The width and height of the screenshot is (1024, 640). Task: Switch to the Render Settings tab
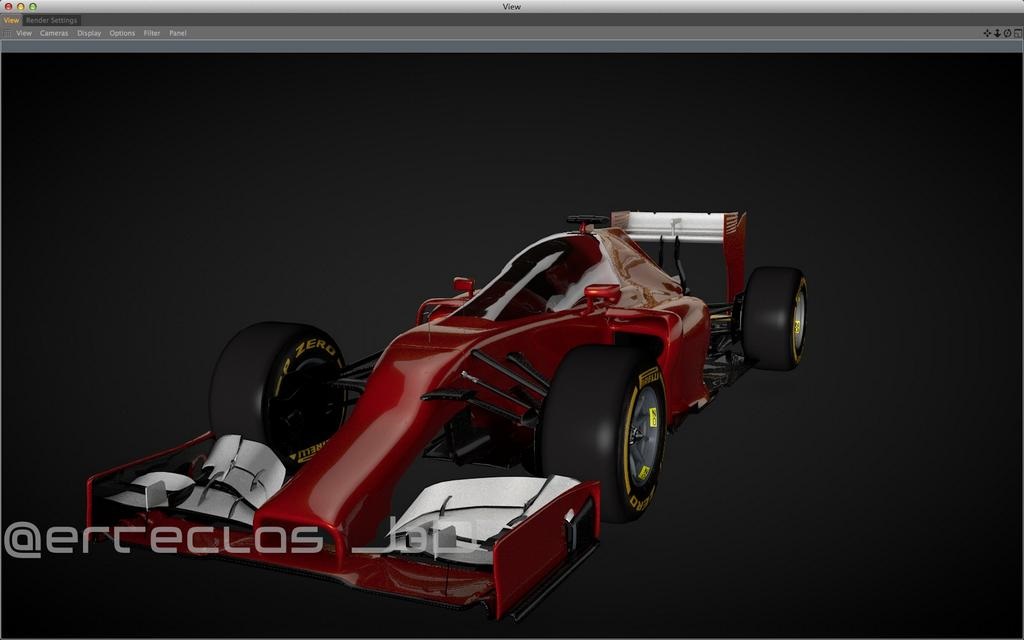[x=52, y=20]
